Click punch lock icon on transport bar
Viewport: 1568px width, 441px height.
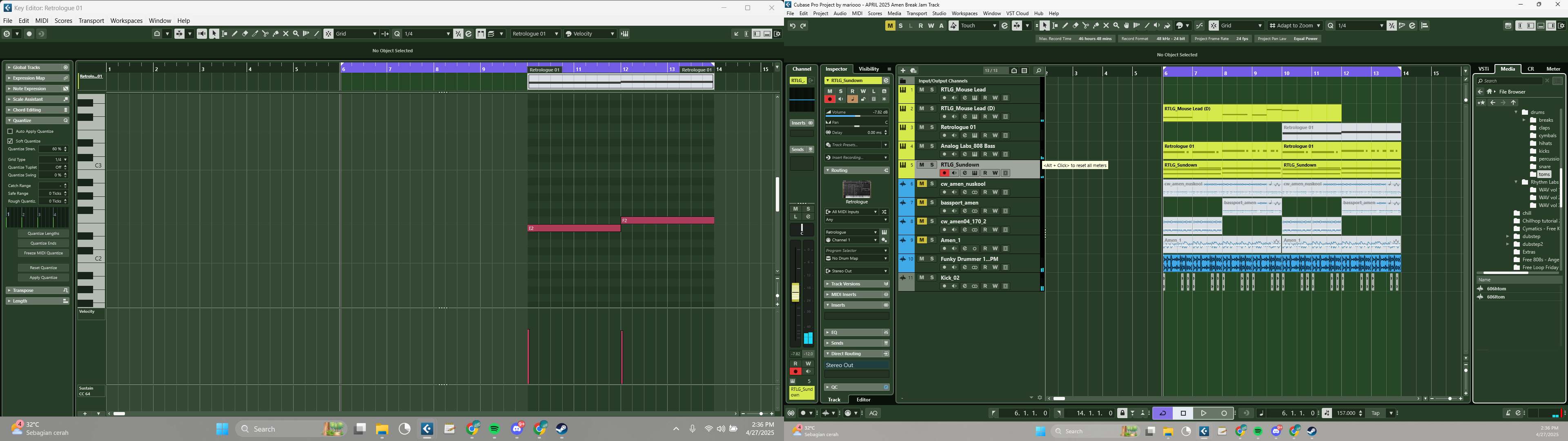point(1123,413)
